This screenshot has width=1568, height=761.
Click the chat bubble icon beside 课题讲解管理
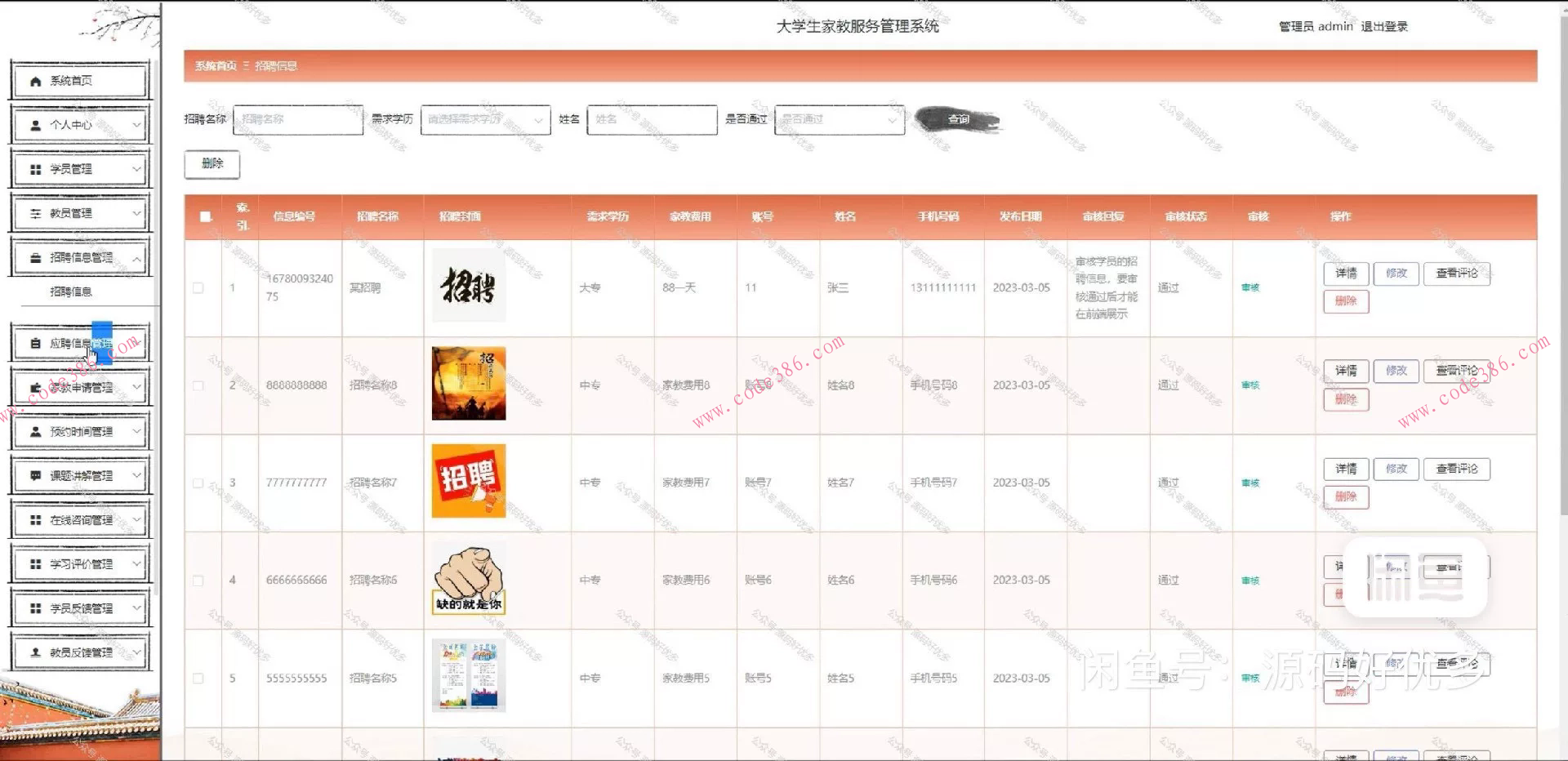34,474
